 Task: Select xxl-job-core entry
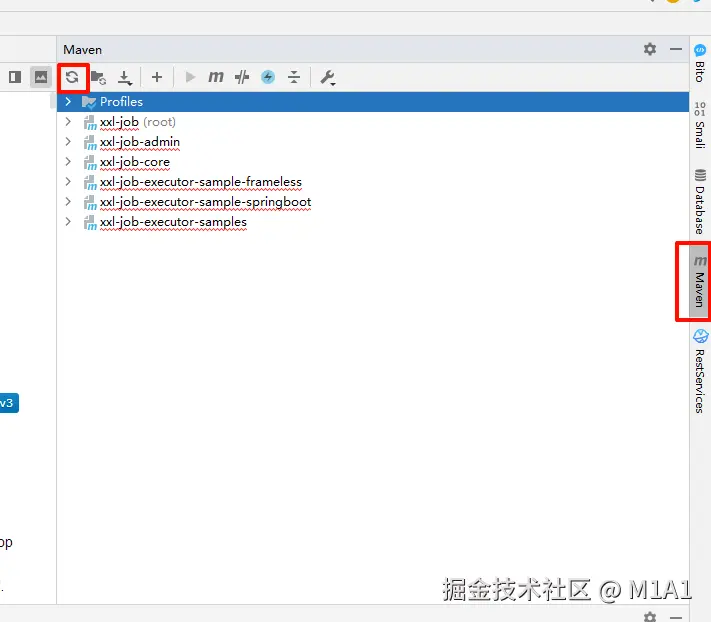tap(373, 162)
